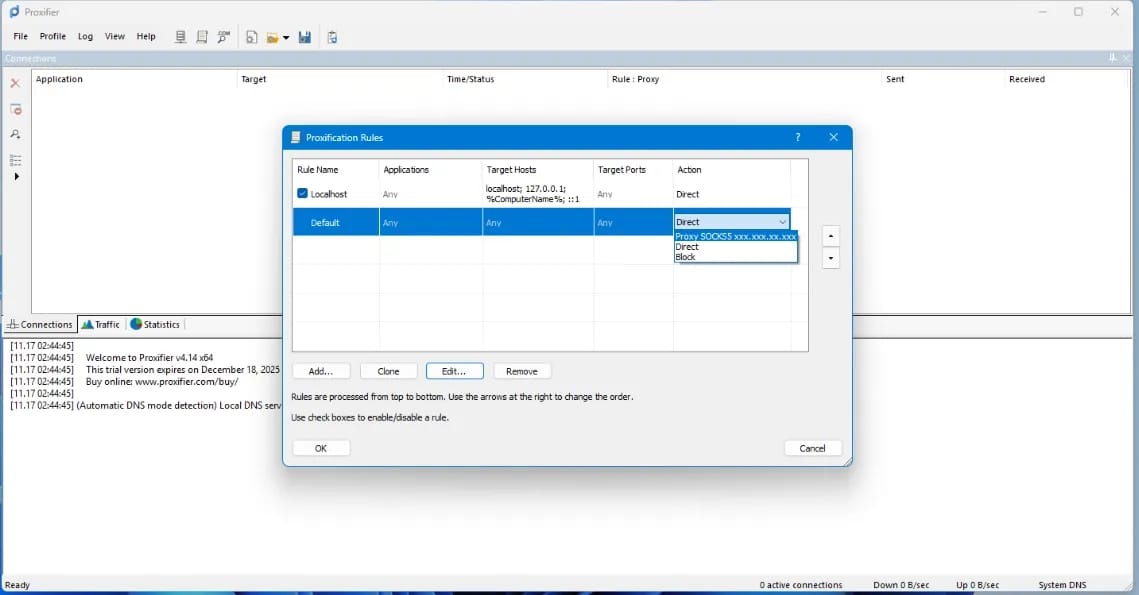The image size is (1139, 595).
Task: Select the Localhost rule name
Action: point(328,194)
